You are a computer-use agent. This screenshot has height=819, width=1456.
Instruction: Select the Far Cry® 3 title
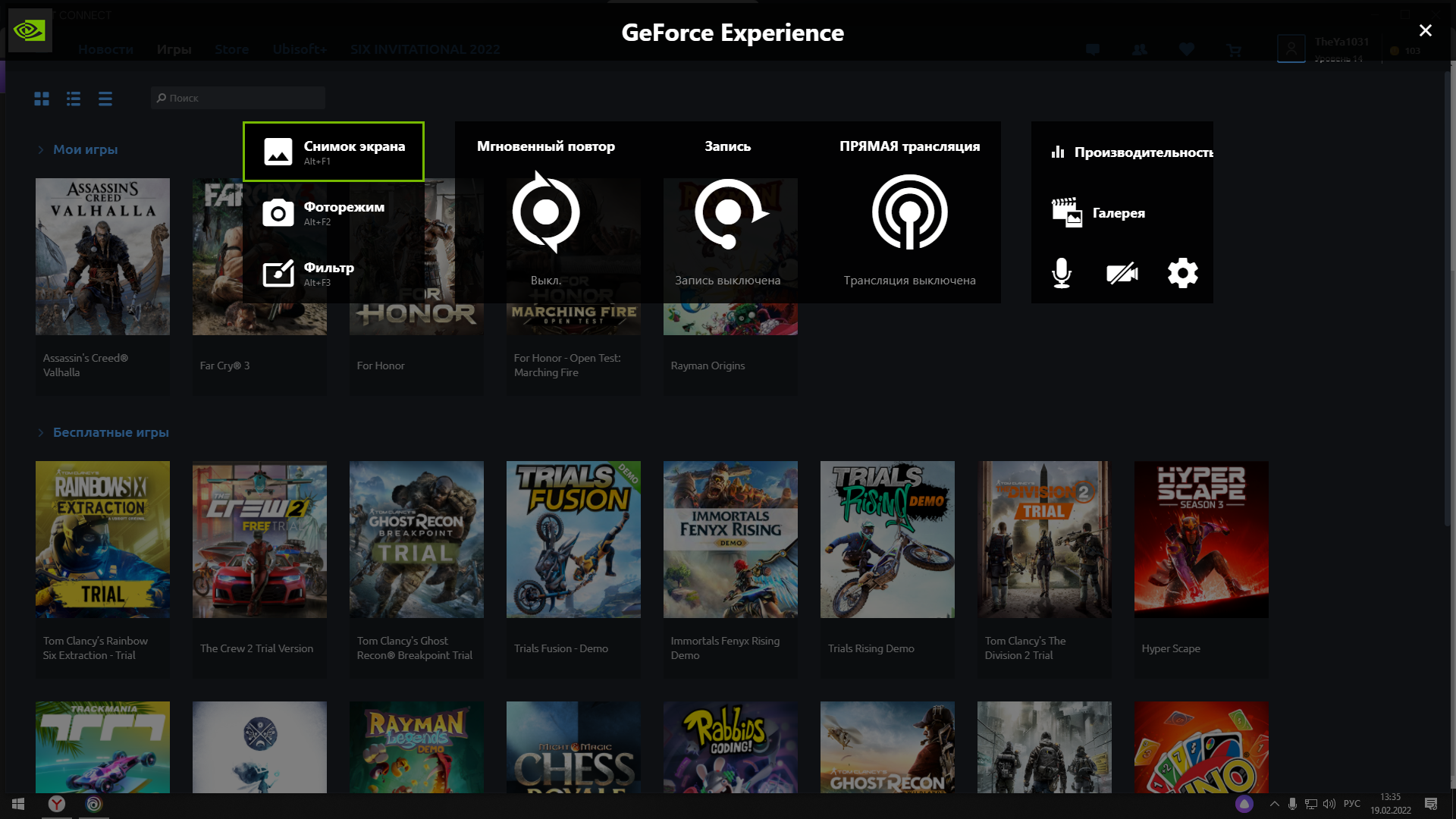(x=224, y=366)
